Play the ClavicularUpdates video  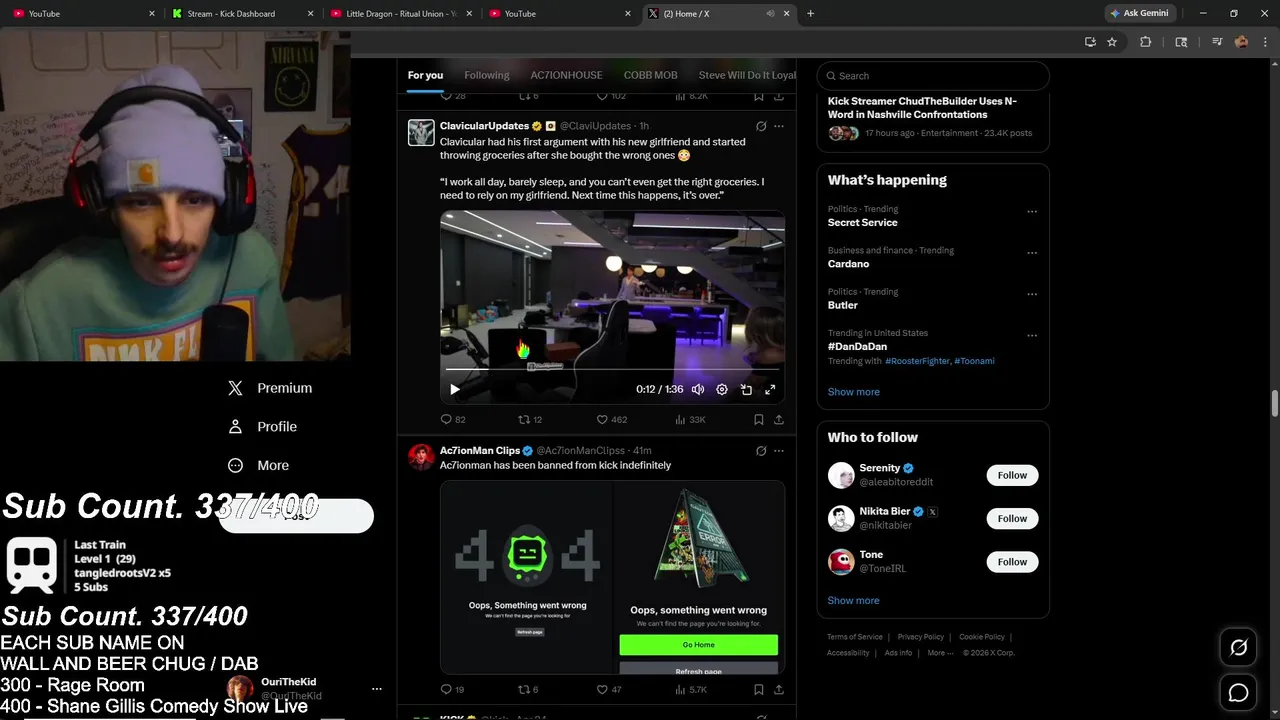click(x=454, y=389)
